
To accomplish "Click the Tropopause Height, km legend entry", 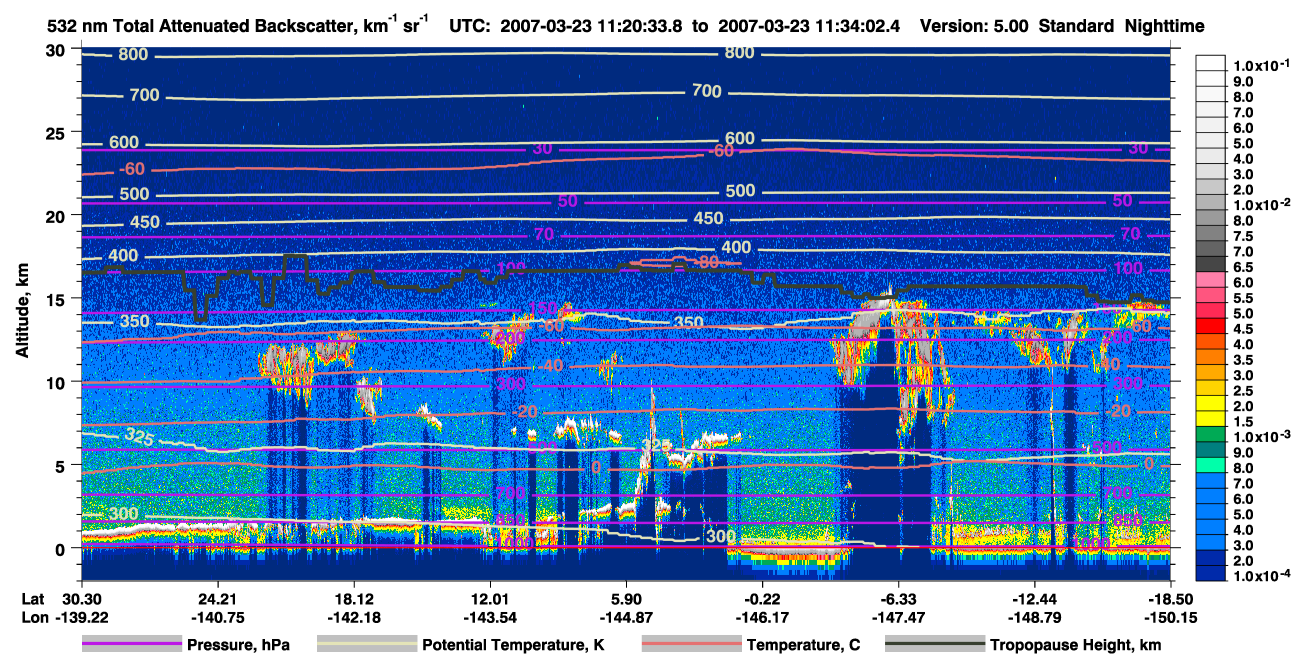I will click(x=1075, y=645).
